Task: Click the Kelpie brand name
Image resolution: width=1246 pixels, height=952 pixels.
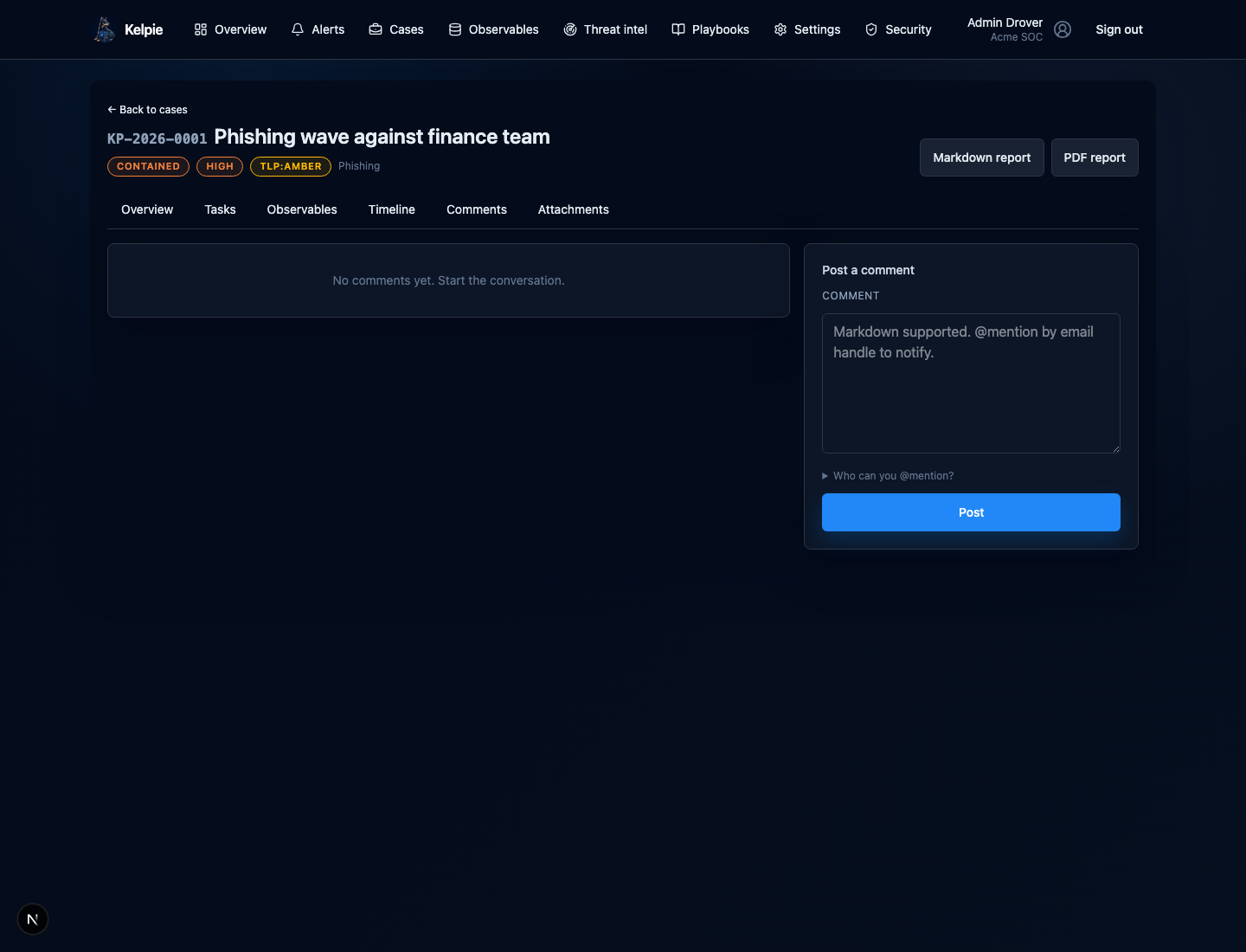Action: [x=144, y=29]
